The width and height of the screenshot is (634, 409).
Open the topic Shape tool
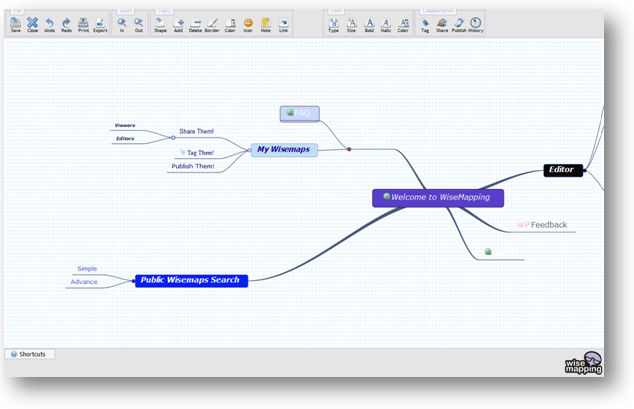160,25
